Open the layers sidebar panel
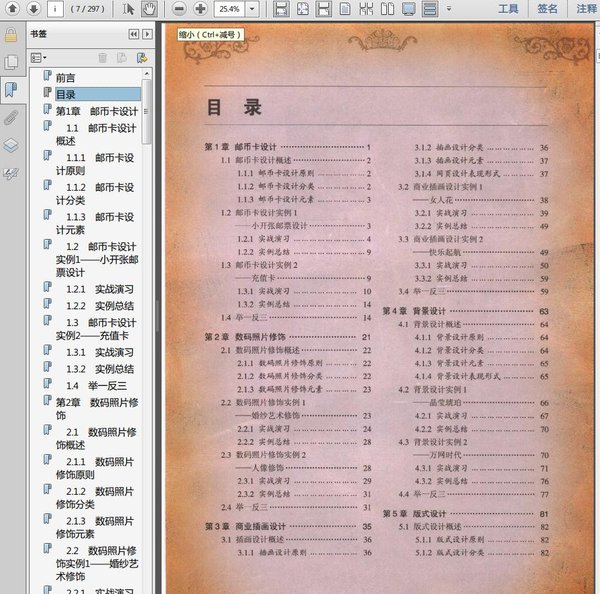Image resolution: width=600 pixels, height=594 pixels. point(11,145)
